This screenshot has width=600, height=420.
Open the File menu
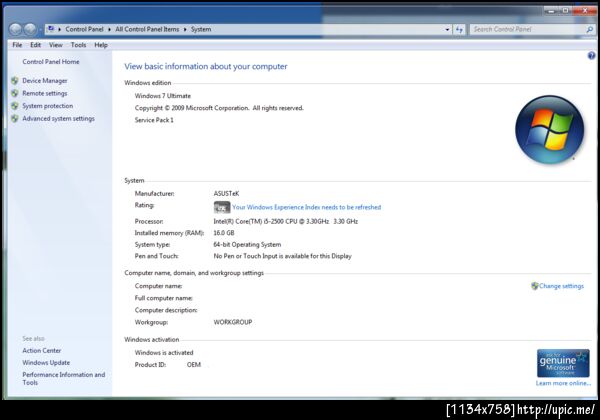tap(17, 45)
